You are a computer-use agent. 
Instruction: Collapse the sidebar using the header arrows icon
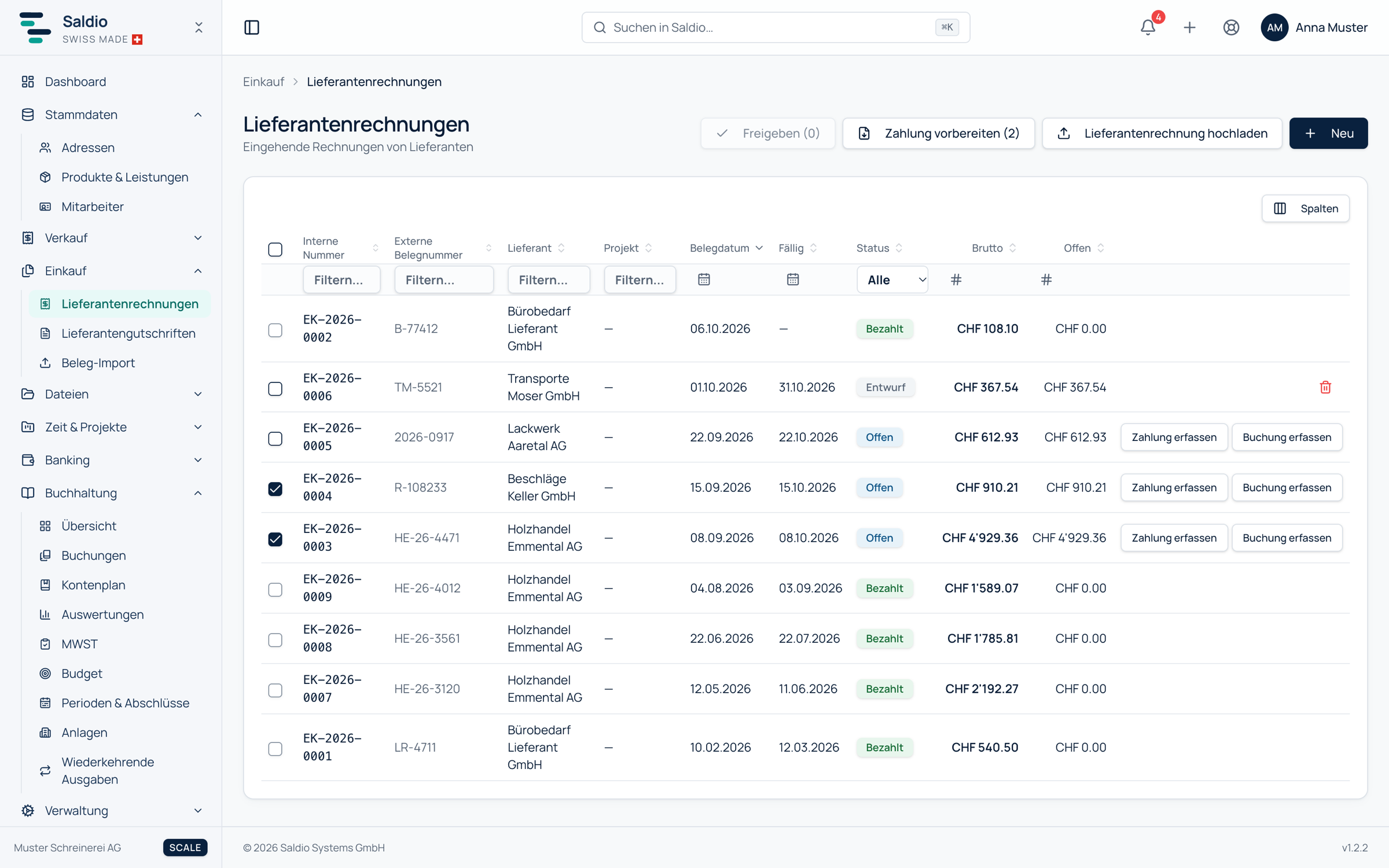tap(199, 27)
